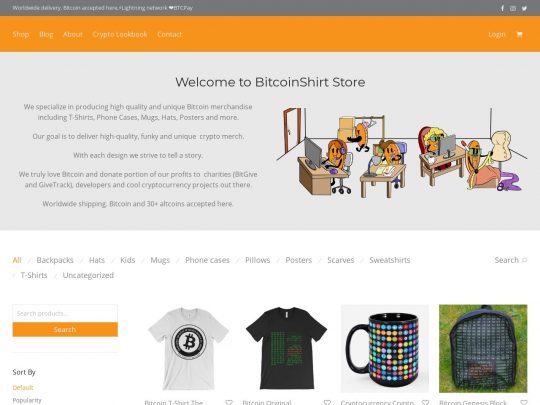Open the colorful crypto mug thumbnail

pyautogui.click(x=385, y=349)
